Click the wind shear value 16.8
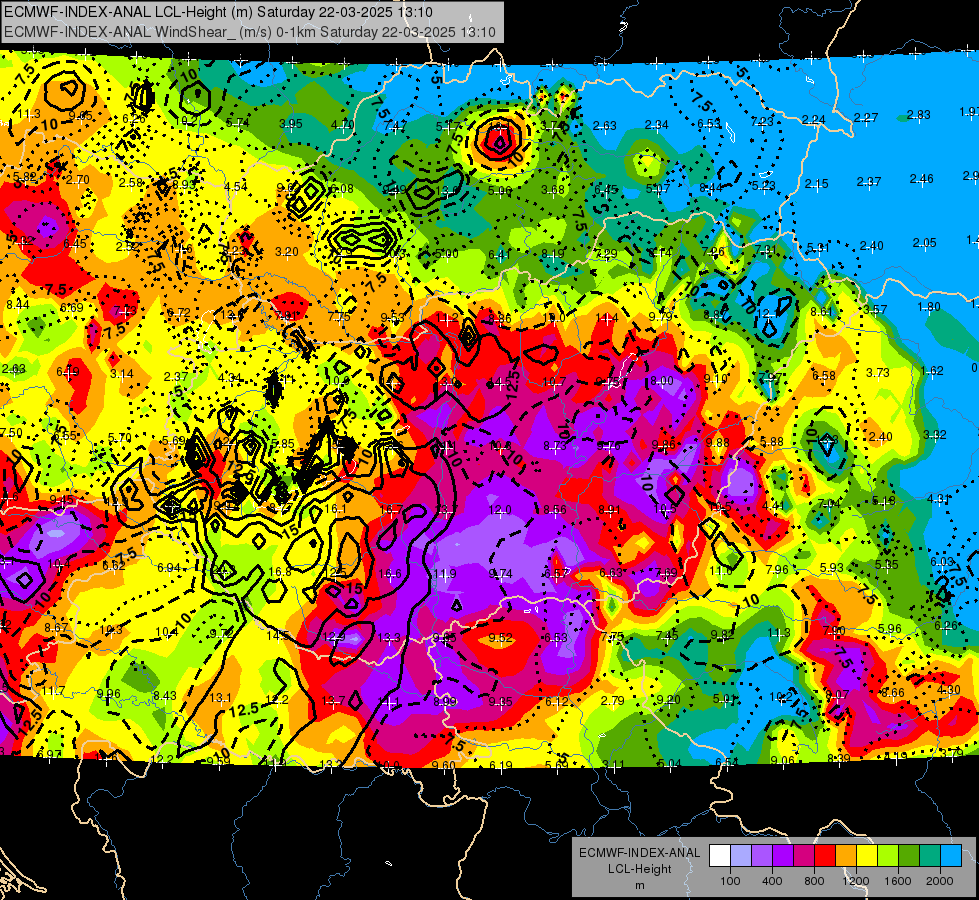The image size is (979, 900). 280,571
